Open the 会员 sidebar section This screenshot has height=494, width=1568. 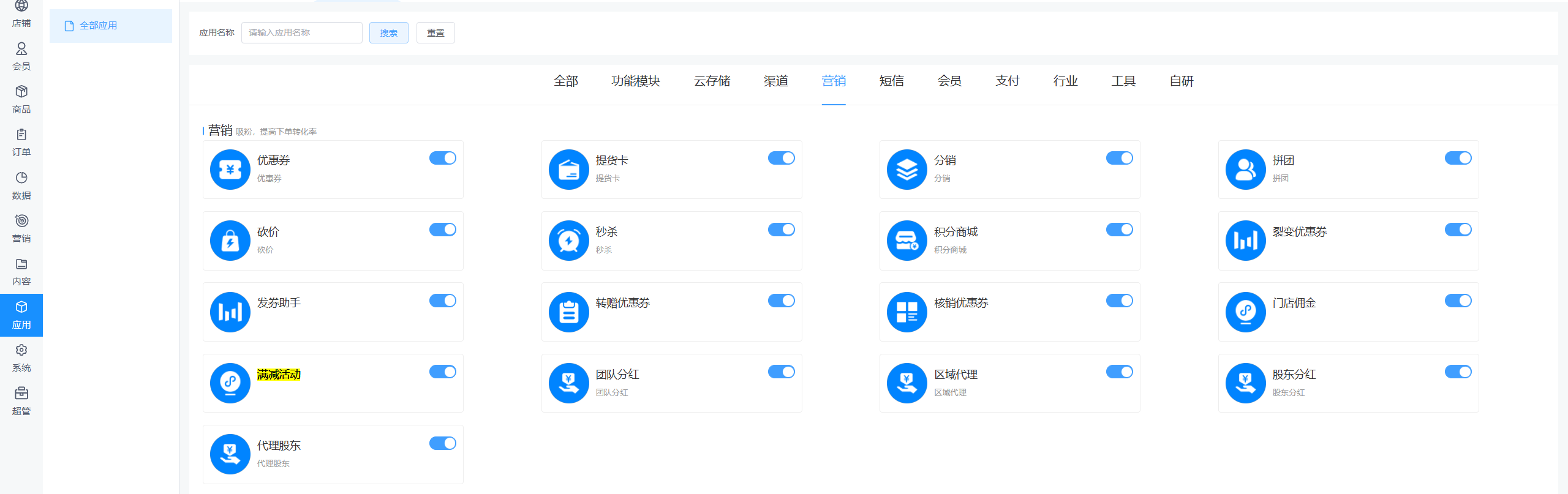(21, 57)
